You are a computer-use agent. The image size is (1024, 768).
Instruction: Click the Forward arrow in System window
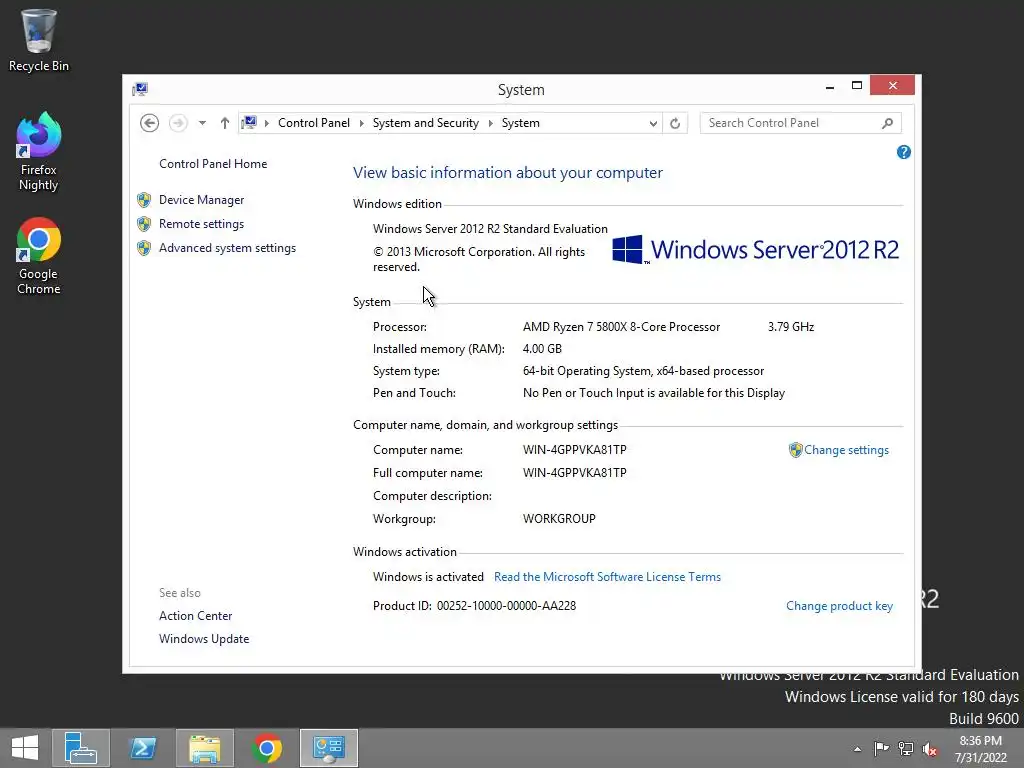pos(178,123)
